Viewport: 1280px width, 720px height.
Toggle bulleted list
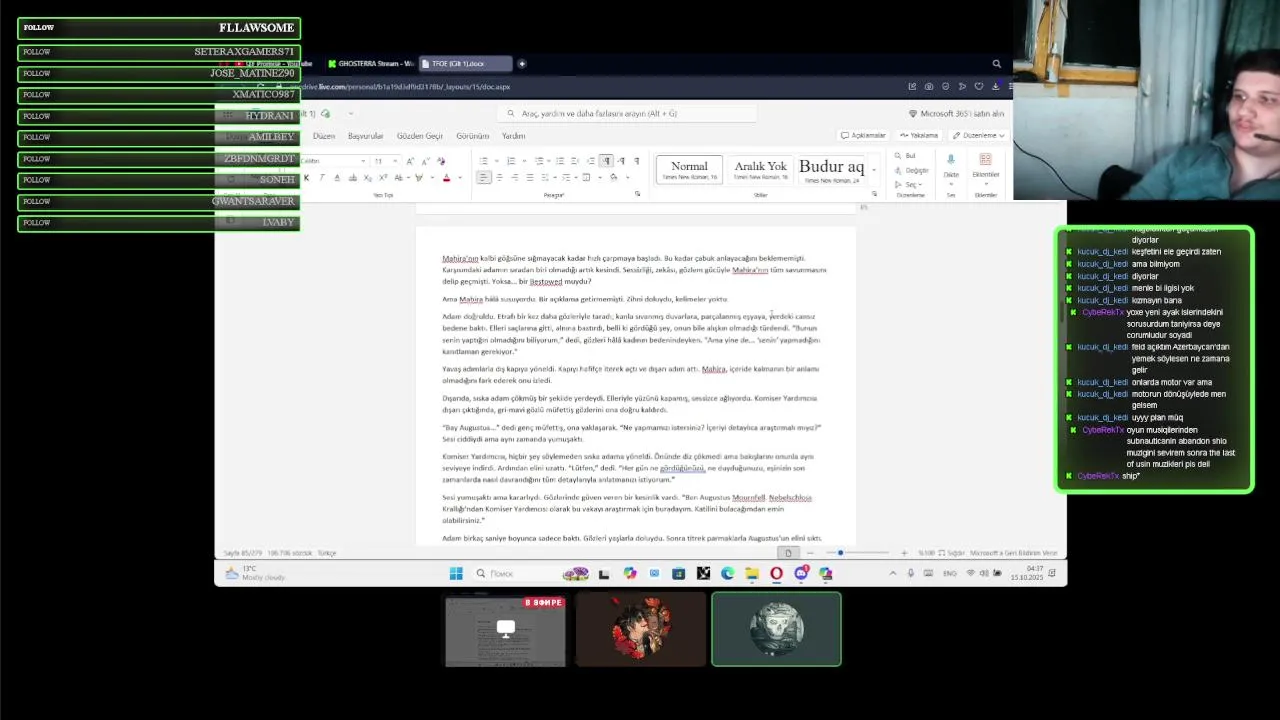tap(483, 161)
